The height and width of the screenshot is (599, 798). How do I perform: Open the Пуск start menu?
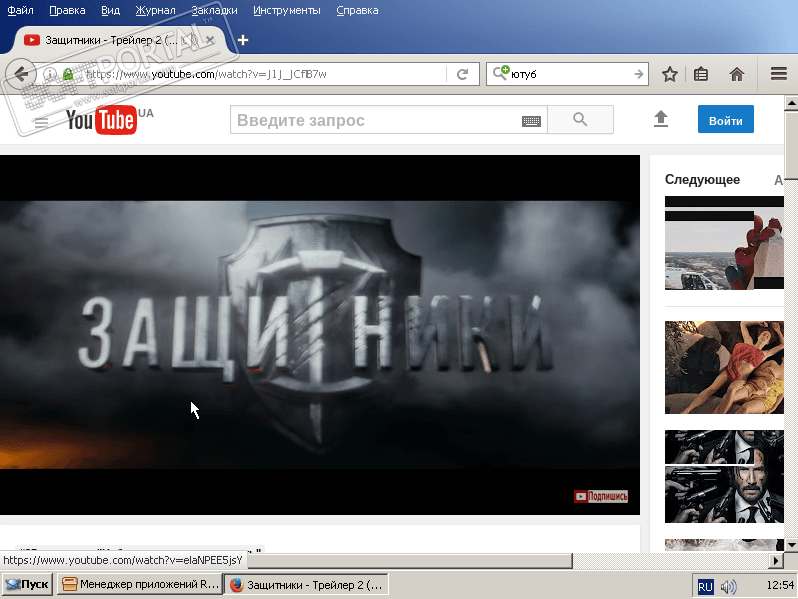tap(27, 585)
